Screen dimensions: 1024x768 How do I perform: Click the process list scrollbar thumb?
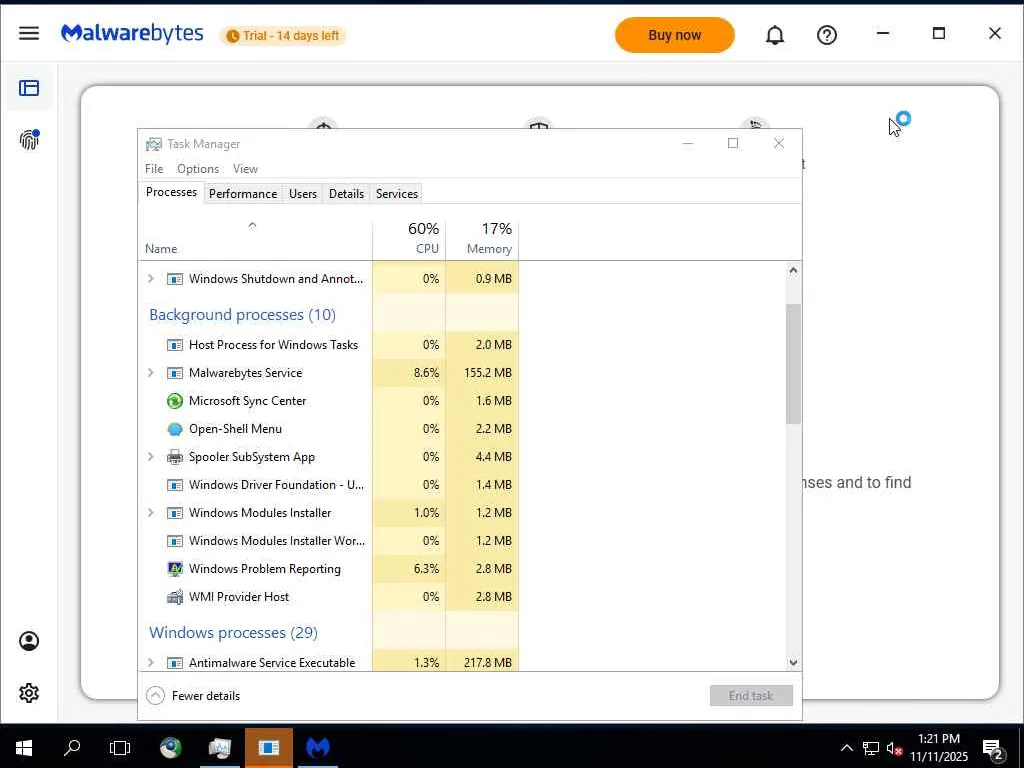point(793,364)
